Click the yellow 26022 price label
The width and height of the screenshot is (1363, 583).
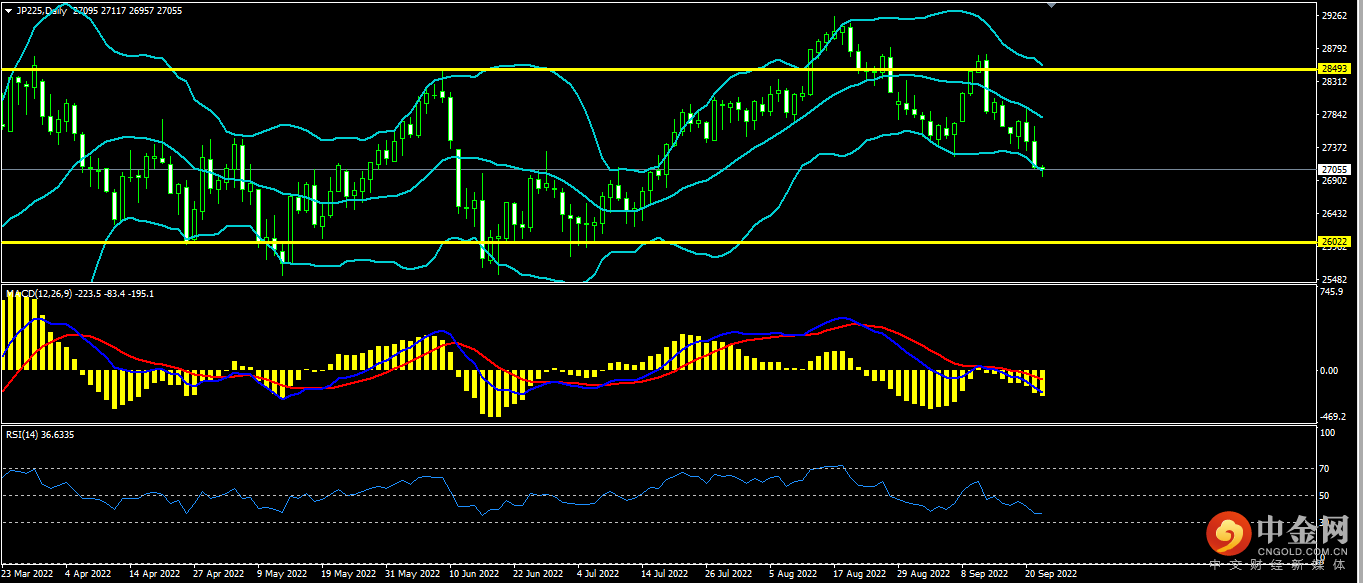[1334, 242]
